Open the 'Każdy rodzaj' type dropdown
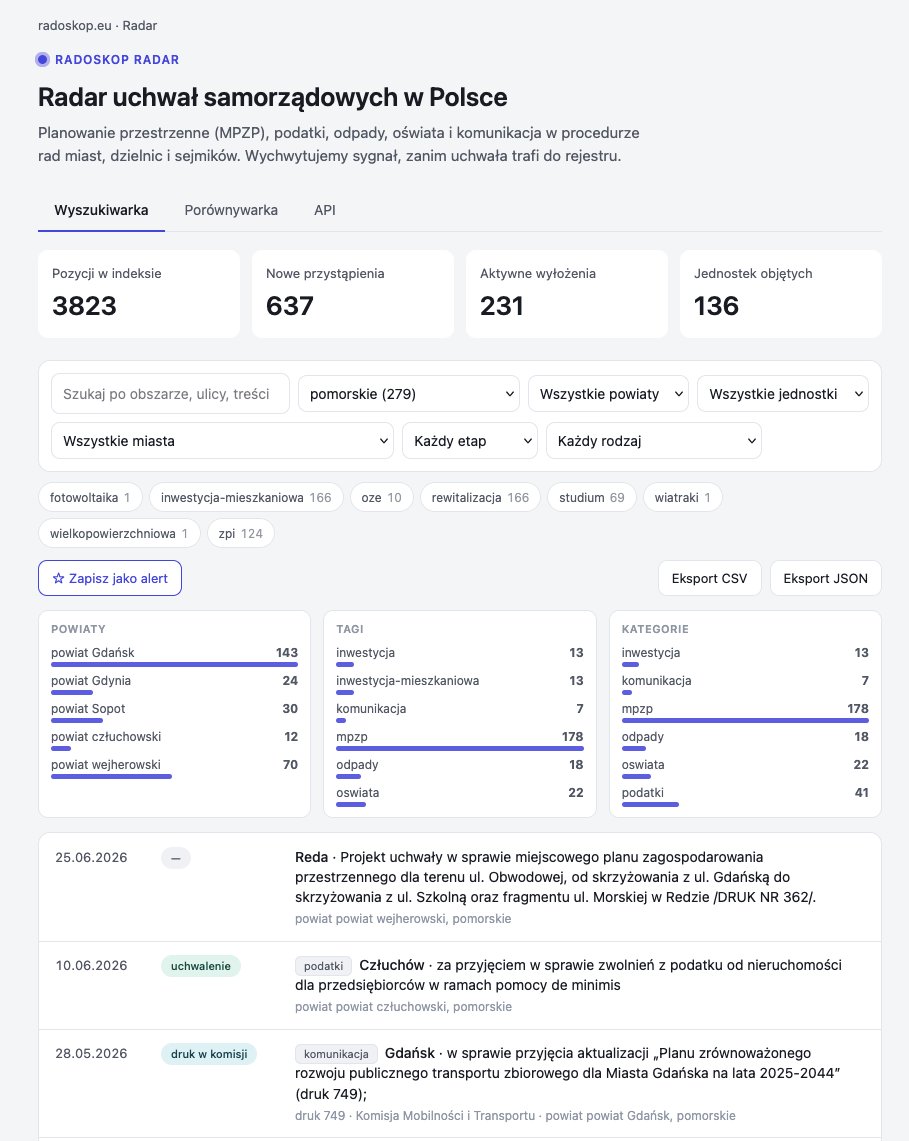Viewport: 909px width, 1141px height. coord(654,441)
